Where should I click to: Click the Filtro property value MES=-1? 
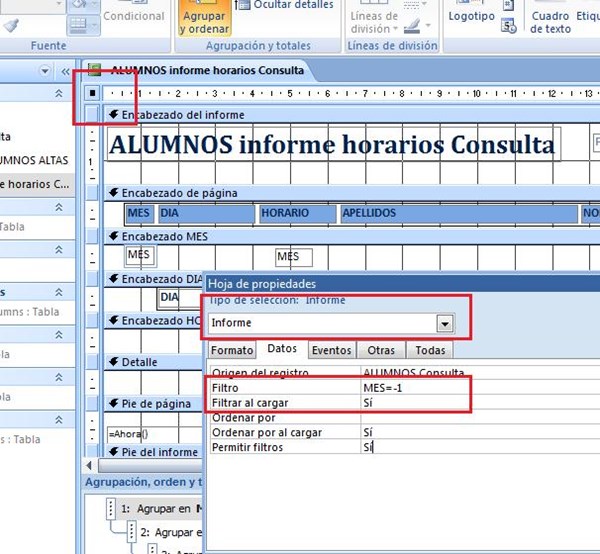tap(410, 387)
